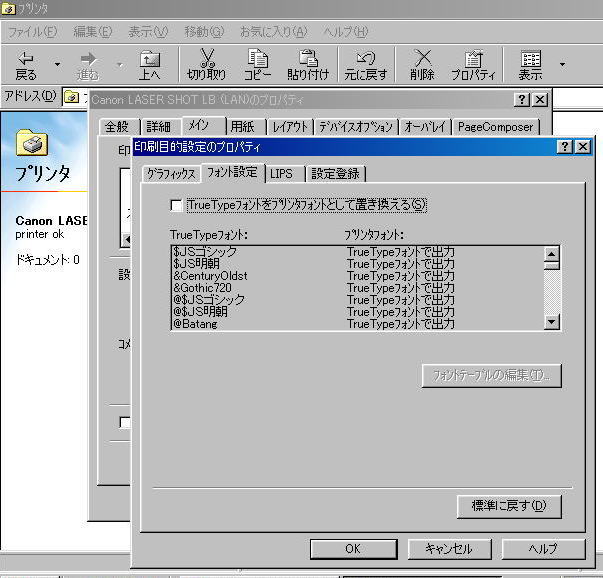Select the デバイスオプション tab
This screenshot has width=603, height=578.
click(x=356, y=127)
